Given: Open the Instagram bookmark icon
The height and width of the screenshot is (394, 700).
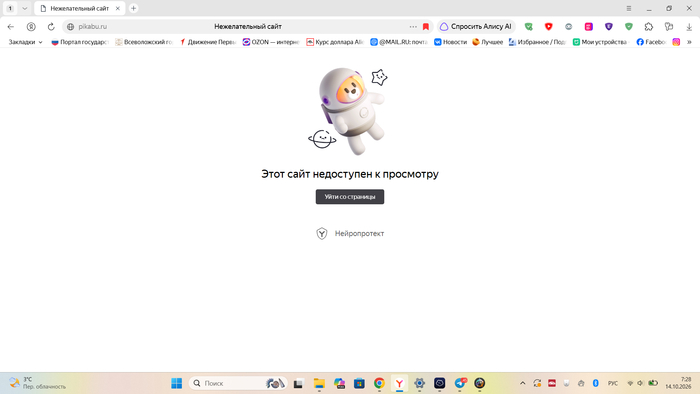Looking at the screenshot, I should 676,42.
